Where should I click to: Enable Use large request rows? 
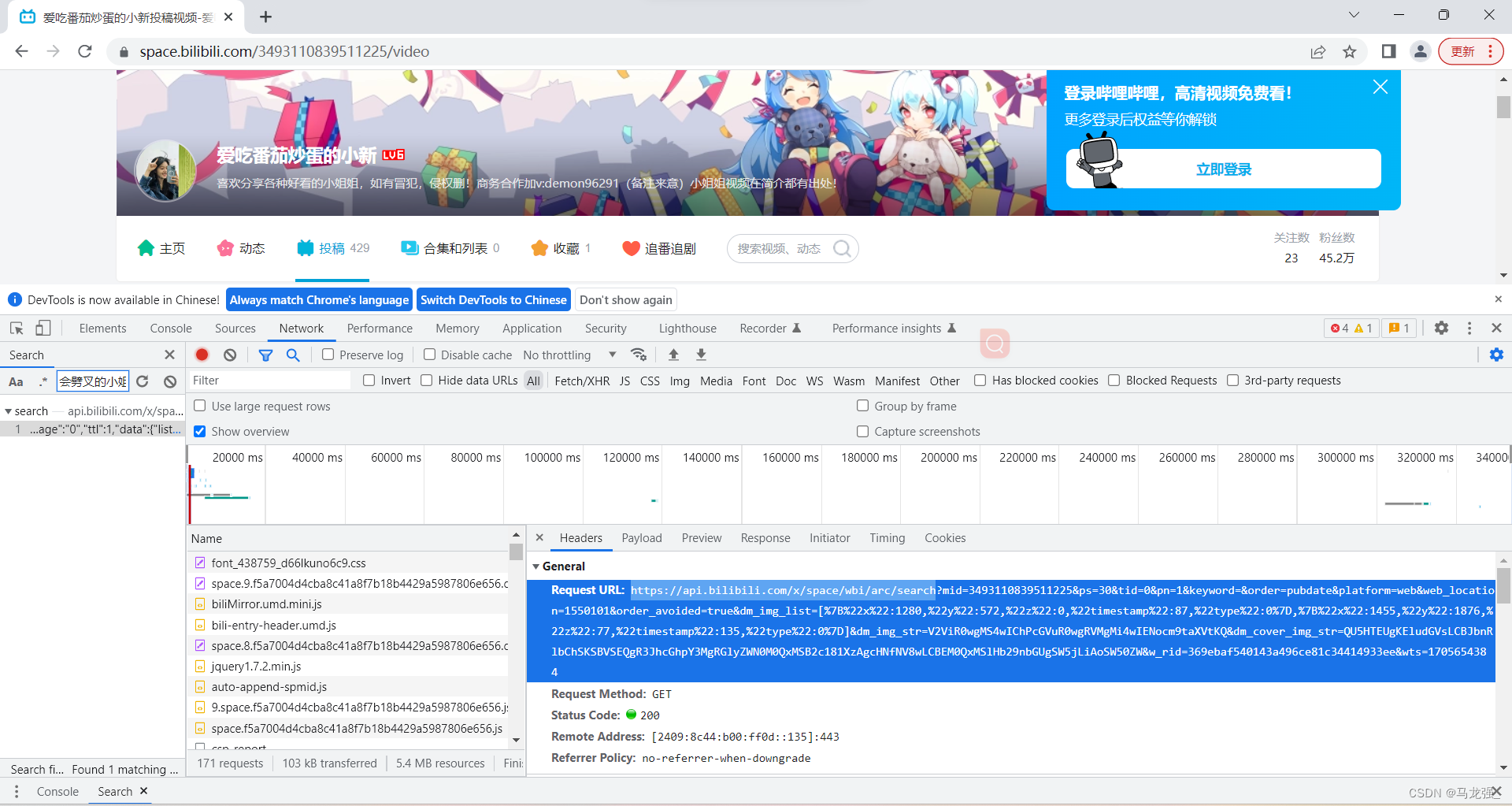[200, 406]
